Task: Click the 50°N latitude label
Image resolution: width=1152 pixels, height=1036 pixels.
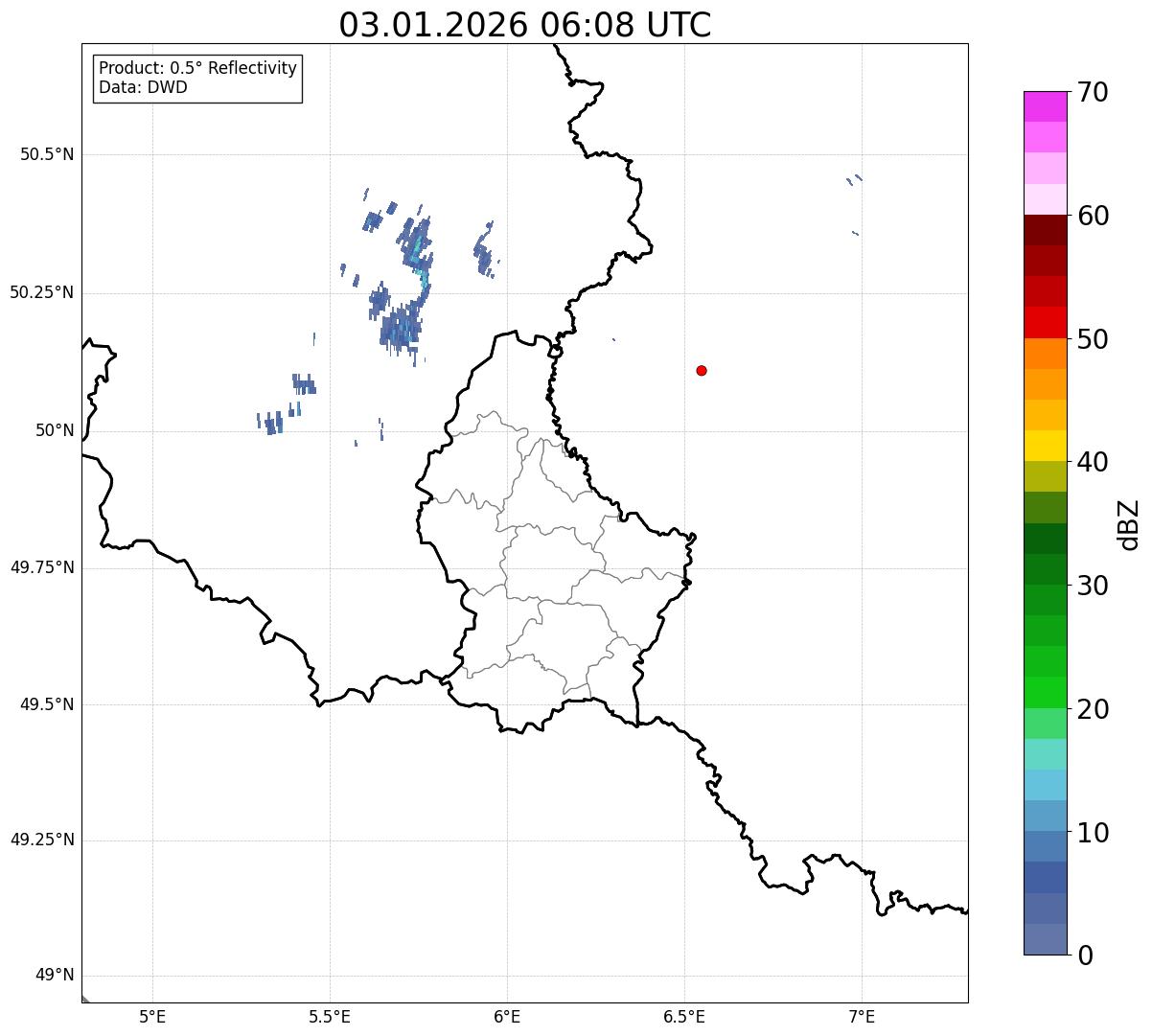Action: click(55, 430)
